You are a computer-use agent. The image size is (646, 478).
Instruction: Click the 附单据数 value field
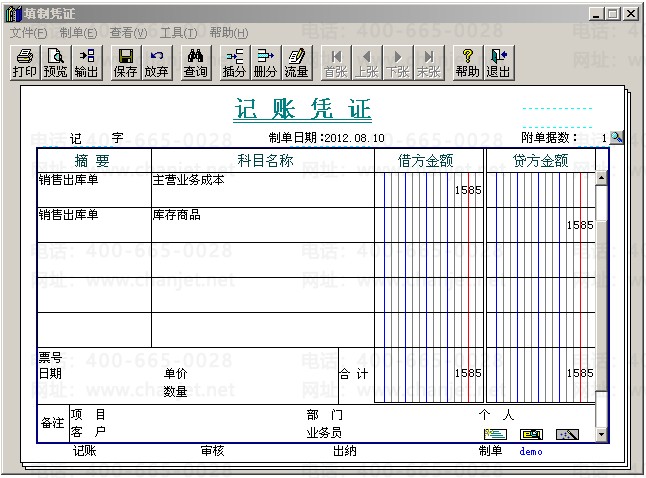(592, 138)
